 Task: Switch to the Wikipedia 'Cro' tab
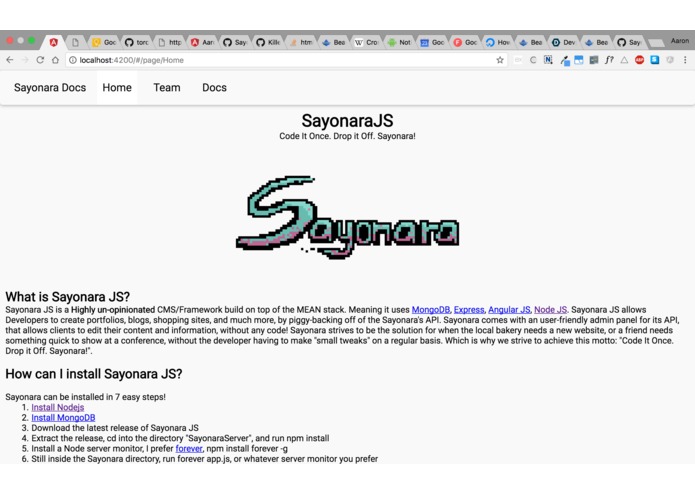click(367, 42)
